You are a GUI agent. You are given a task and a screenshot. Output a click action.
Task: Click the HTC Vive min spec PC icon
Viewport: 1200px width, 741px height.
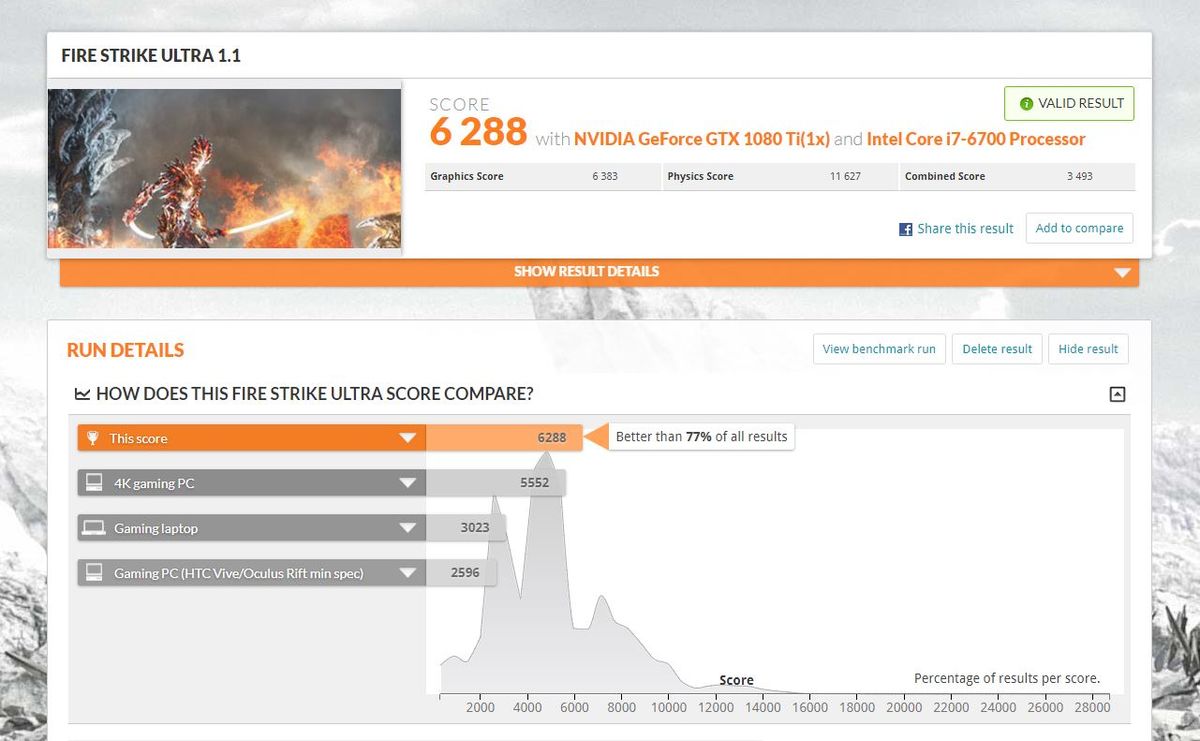point(94,573)
